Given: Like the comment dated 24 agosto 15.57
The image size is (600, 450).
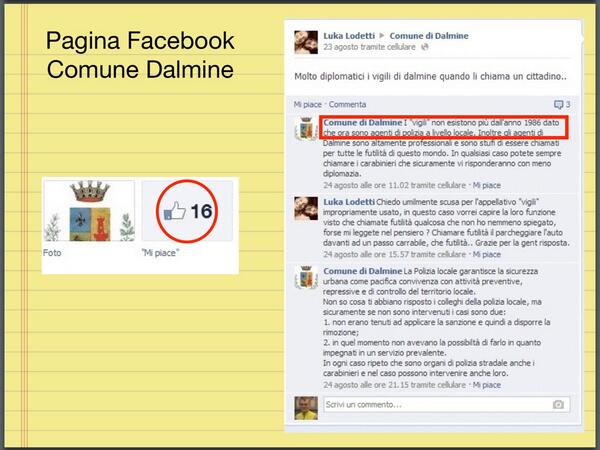Looking at the screenshot, I should click(x=486, y=254).
